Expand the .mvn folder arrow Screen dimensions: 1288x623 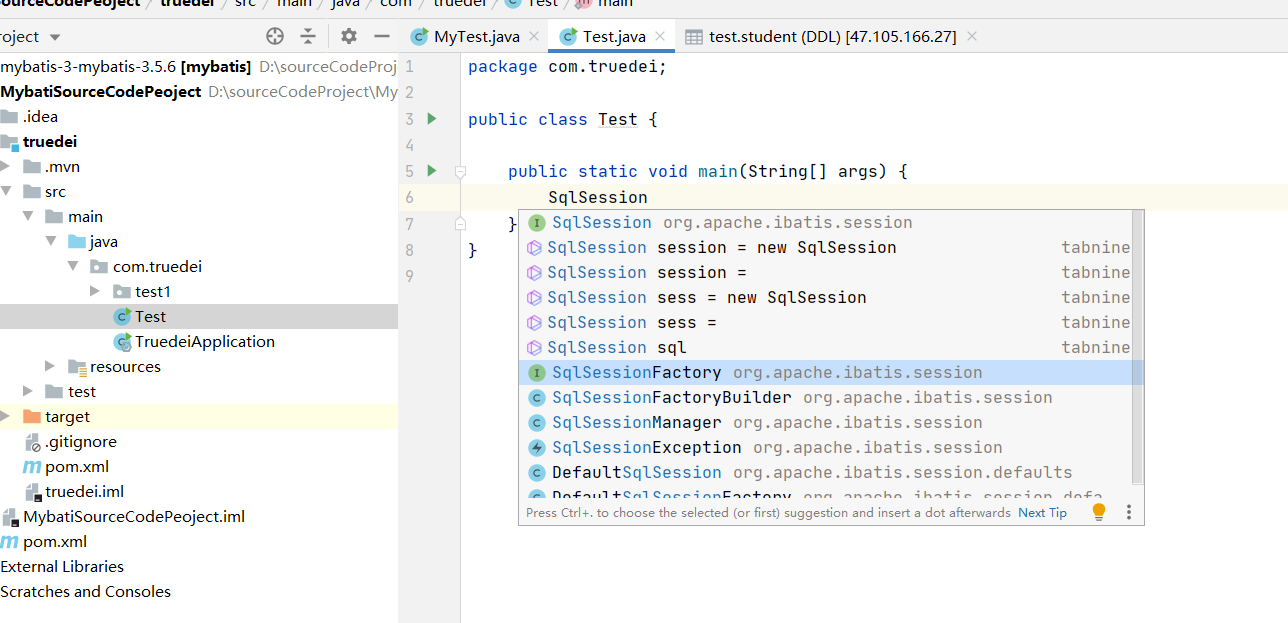(6, 167)
